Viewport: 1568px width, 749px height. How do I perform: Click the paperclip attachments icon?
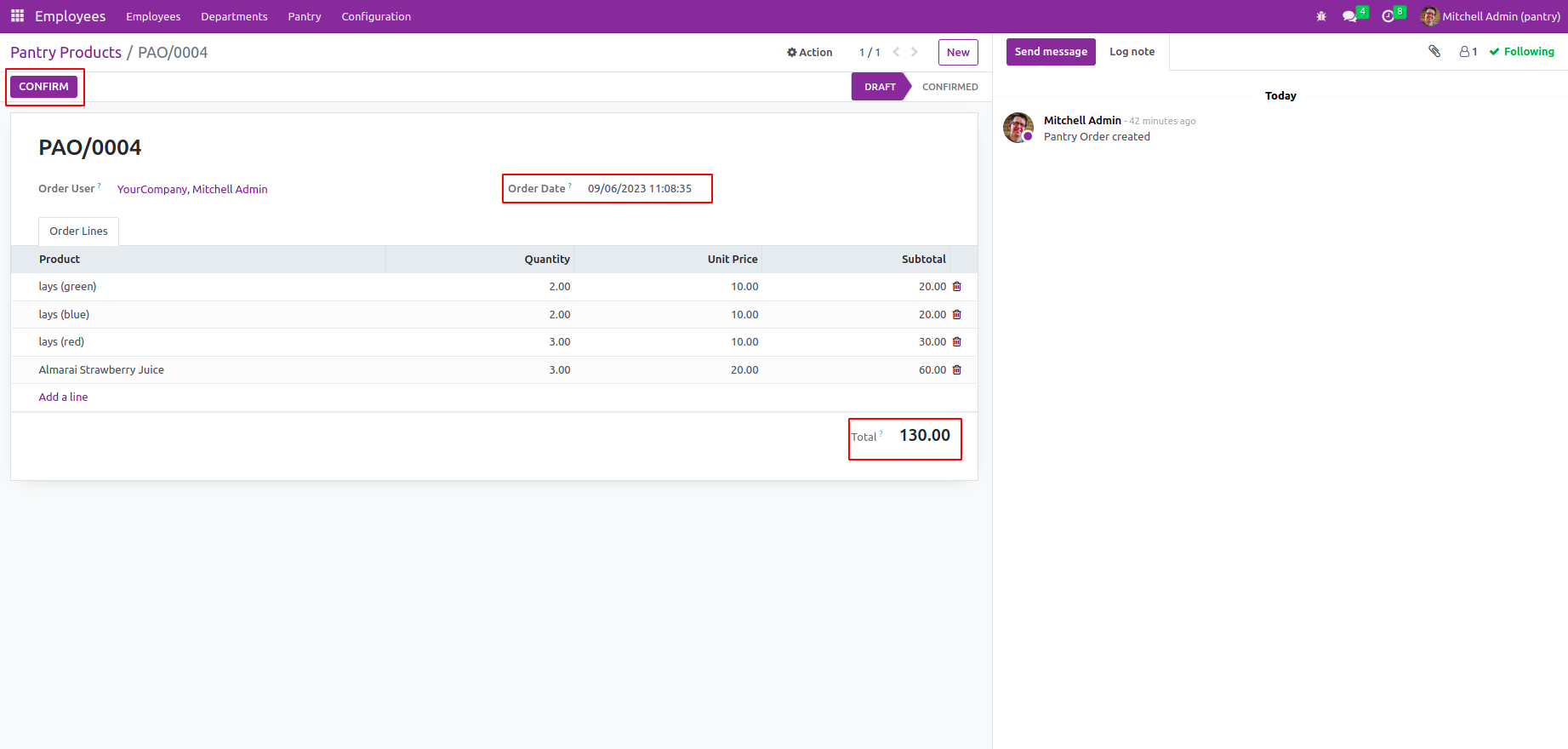[x=1434, y=51]
